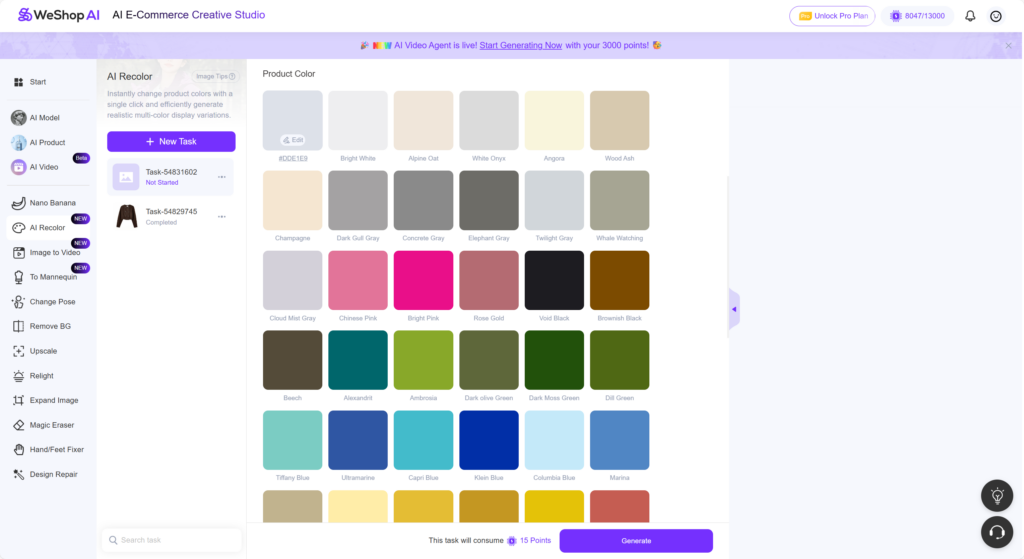
Task: Pick the Chinese Pink swatch
Action: pos(358,280)
